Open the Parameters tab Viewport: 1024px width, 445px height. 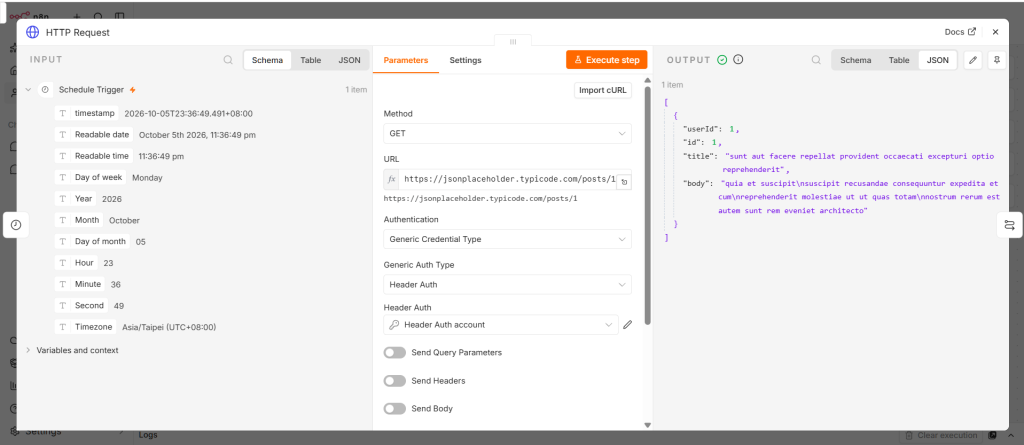(406, 60)
